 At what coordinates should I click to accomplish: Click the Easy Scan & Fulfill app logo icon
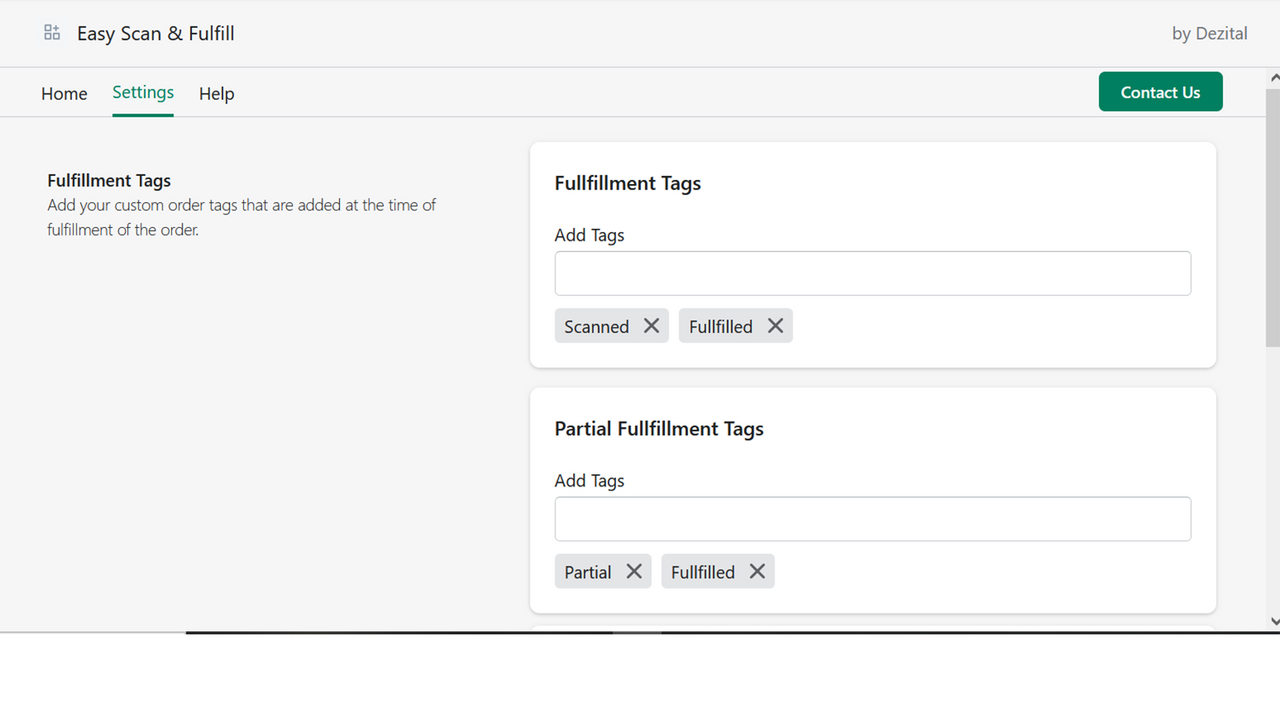tap(51, 32)
